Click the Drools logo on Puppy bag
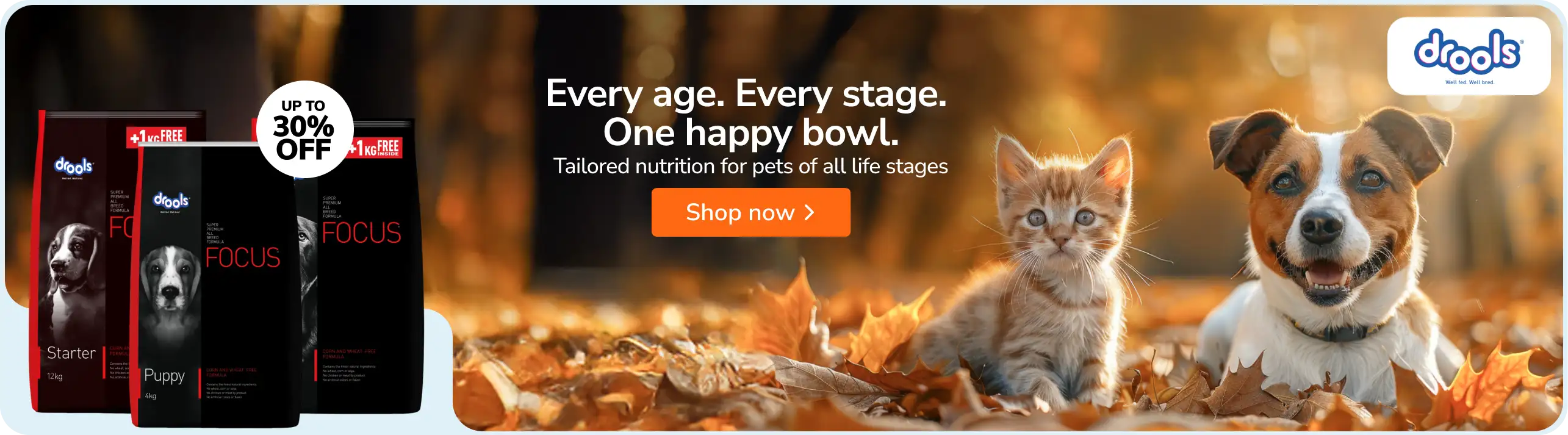 171,200
